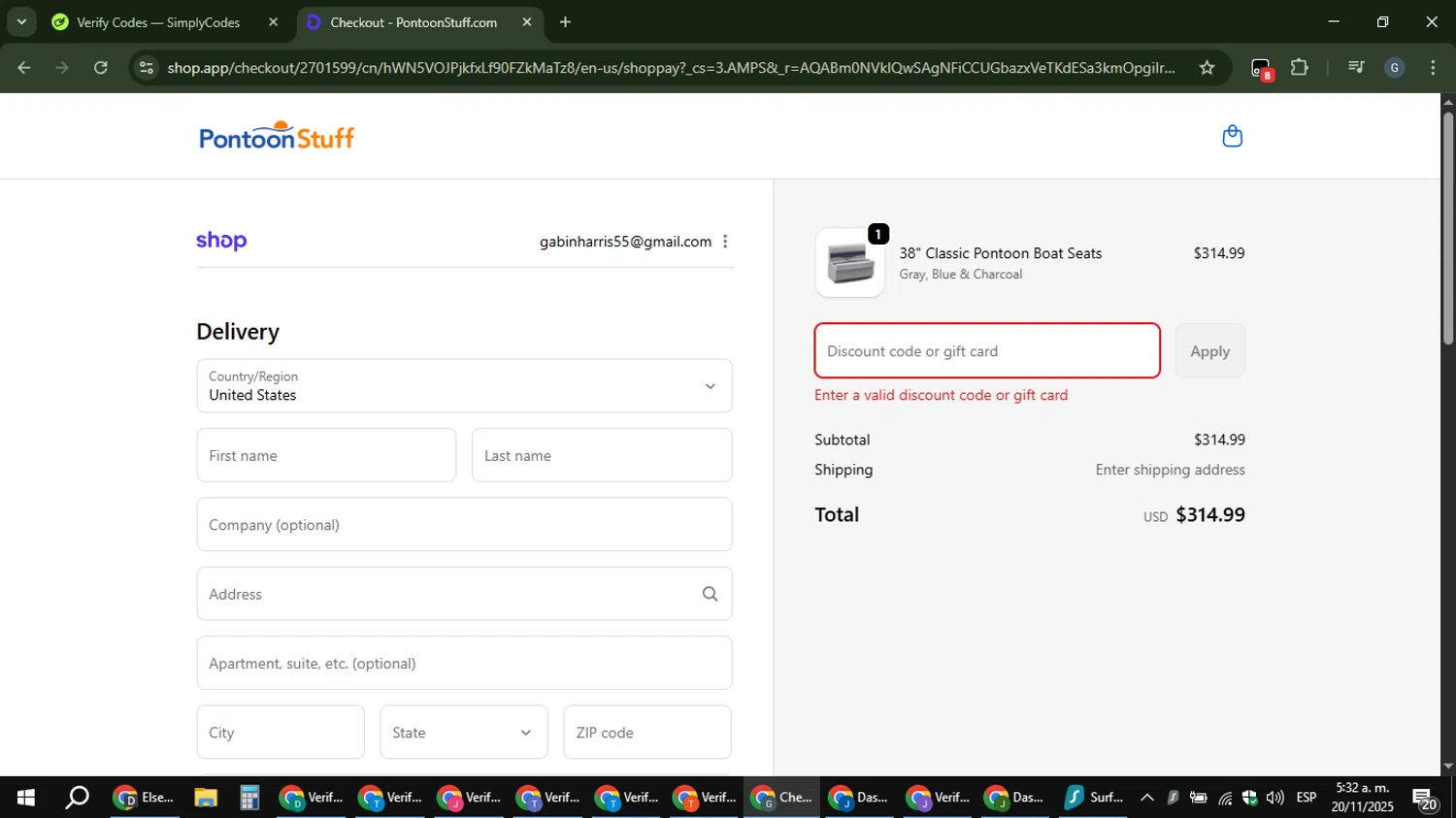
Task: Focus the Discount code or gift card field
Action: [987, 351]
